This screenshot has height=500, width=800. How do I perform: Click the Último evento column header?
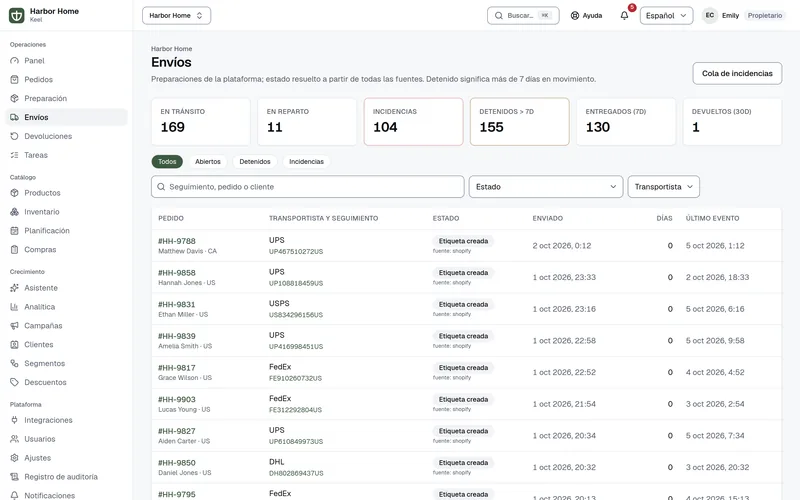point(712,218)
